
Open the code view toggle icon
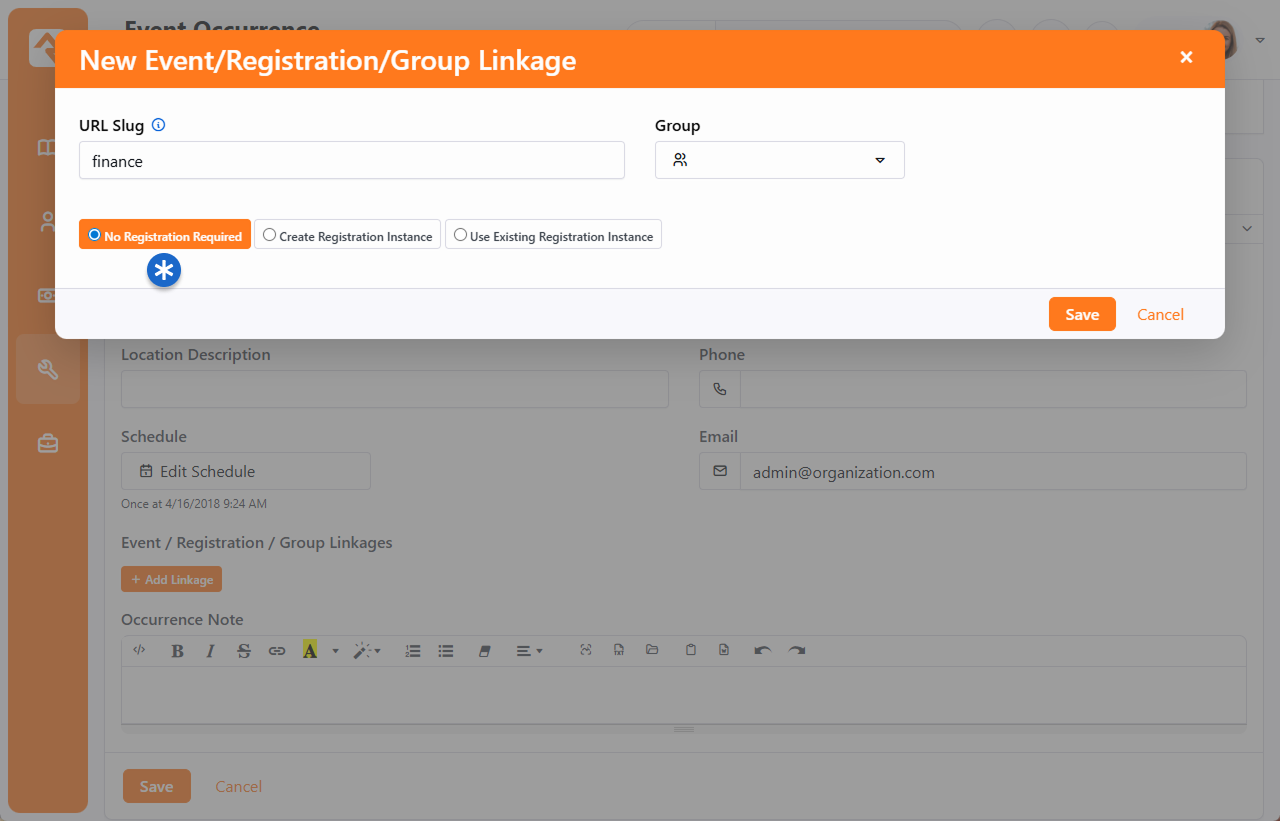(140, 650)
